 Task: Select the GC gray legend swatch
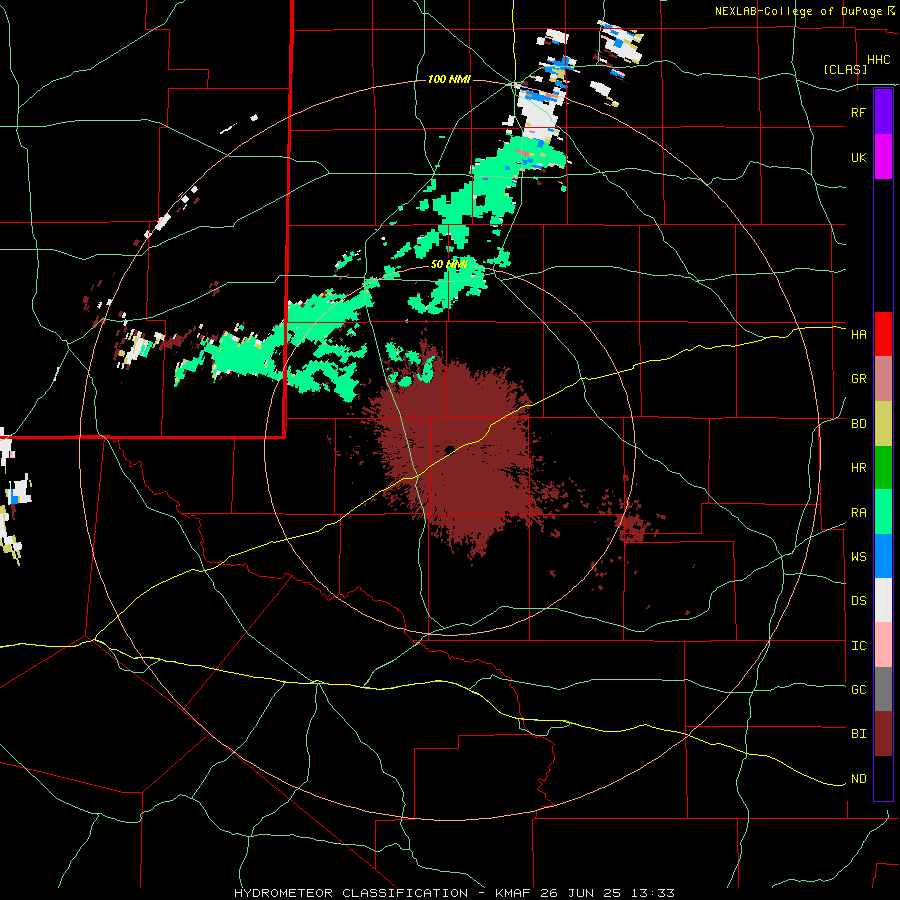(x=883, y=689)
